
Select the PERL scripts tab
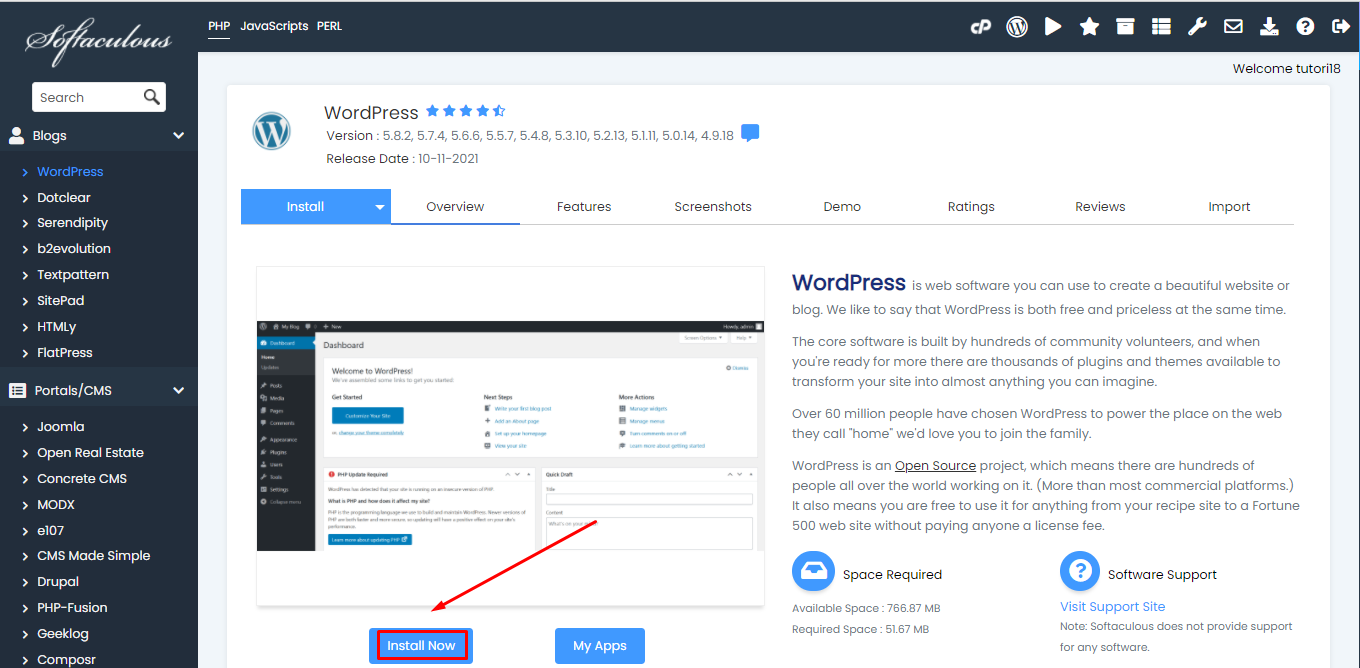(x=329, y=26)
